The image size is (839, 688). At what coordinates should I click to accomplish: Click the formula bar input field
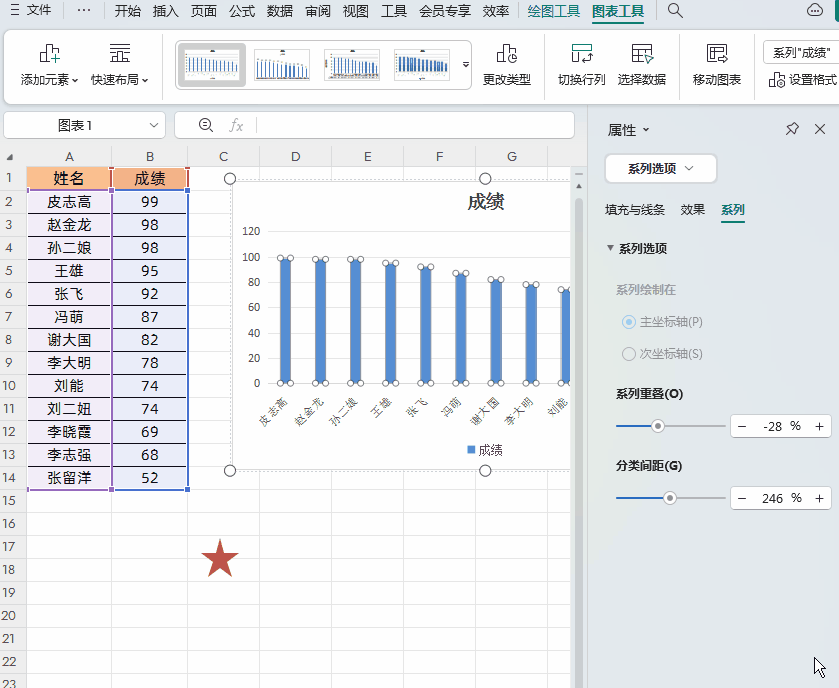[x=415, y=125]
